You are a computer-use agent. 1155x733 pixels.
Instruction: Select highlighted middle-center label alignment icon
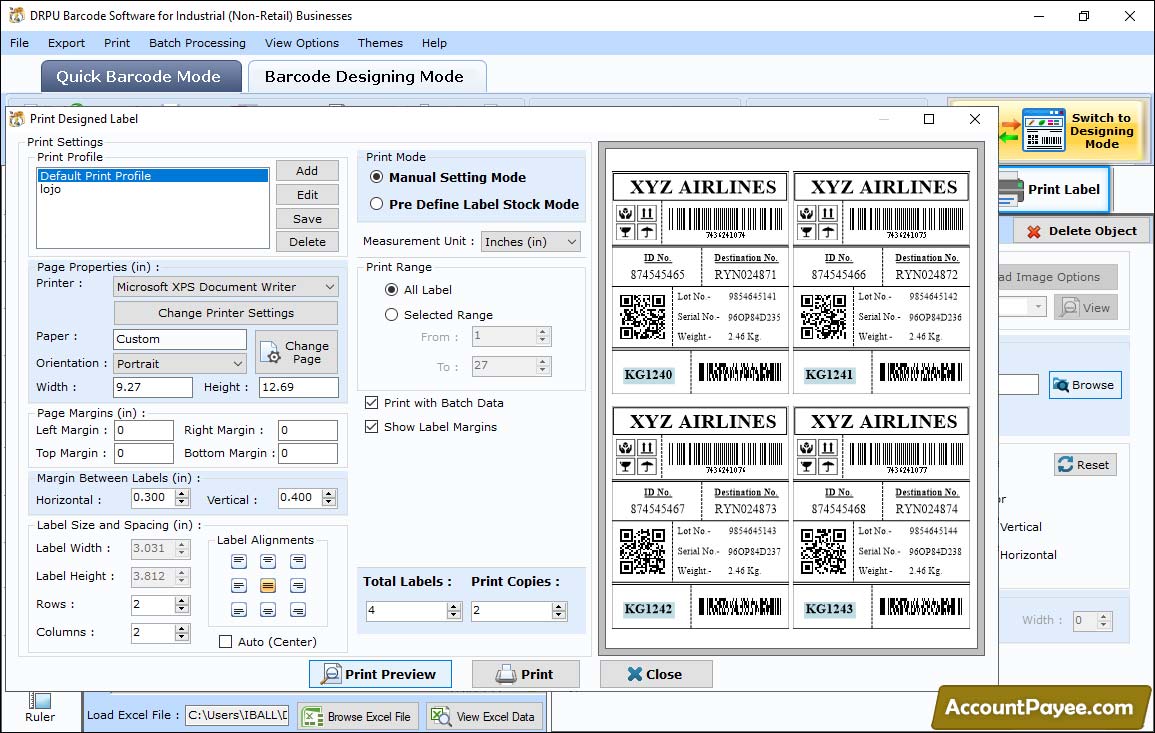268,586
